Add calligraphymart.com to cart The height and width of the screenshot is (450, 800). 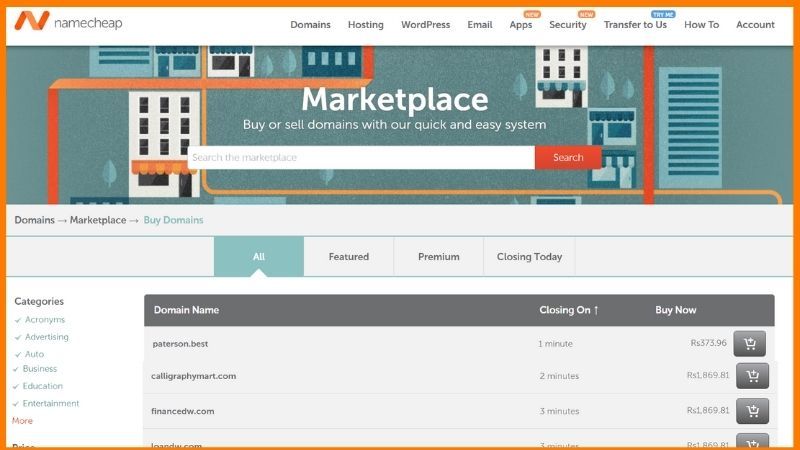point(752,376)
